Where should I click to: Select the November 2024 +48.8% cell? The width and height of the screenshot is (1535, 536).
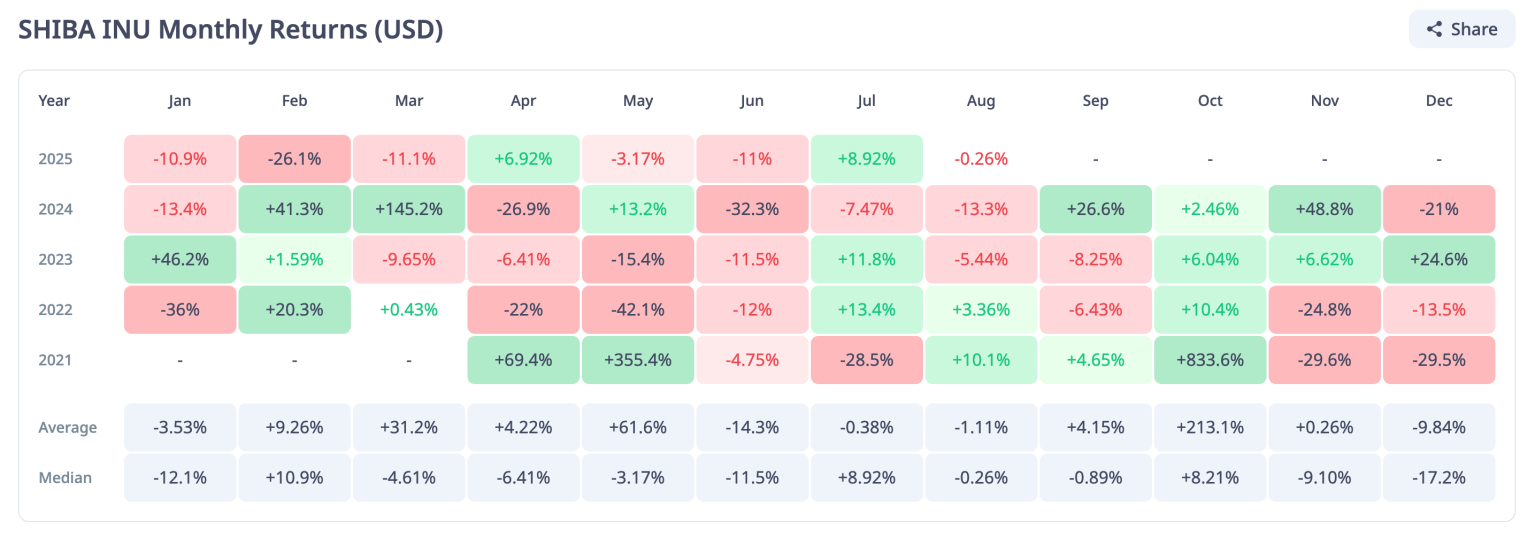tap(1325, 210)
